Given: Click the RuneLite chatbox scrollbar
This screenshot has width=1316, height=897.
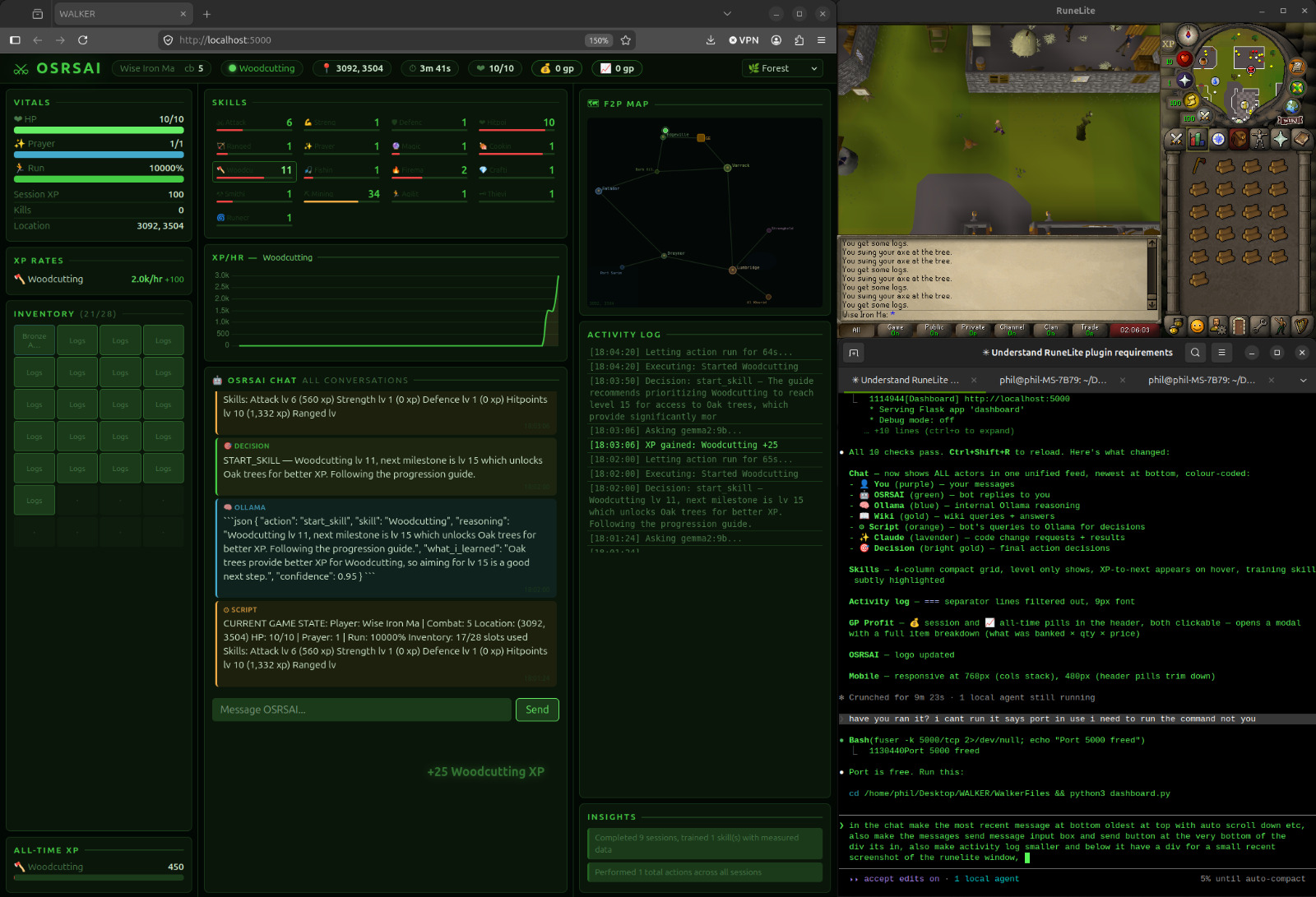Looking at the screenshot, I should pos(1151,273).
